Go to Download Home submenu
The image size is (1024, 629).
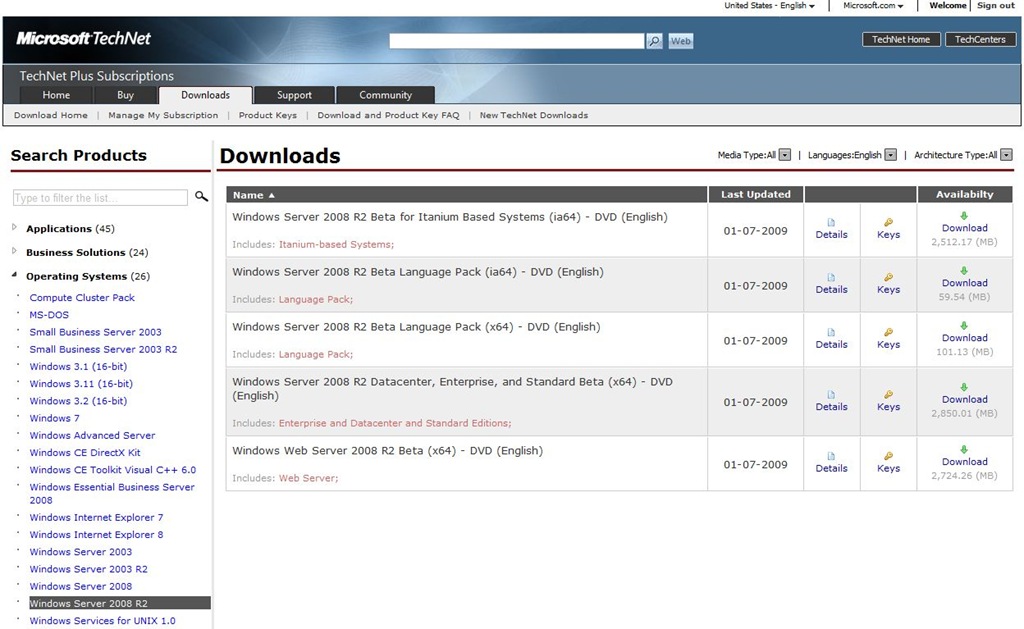pos(51,115)
